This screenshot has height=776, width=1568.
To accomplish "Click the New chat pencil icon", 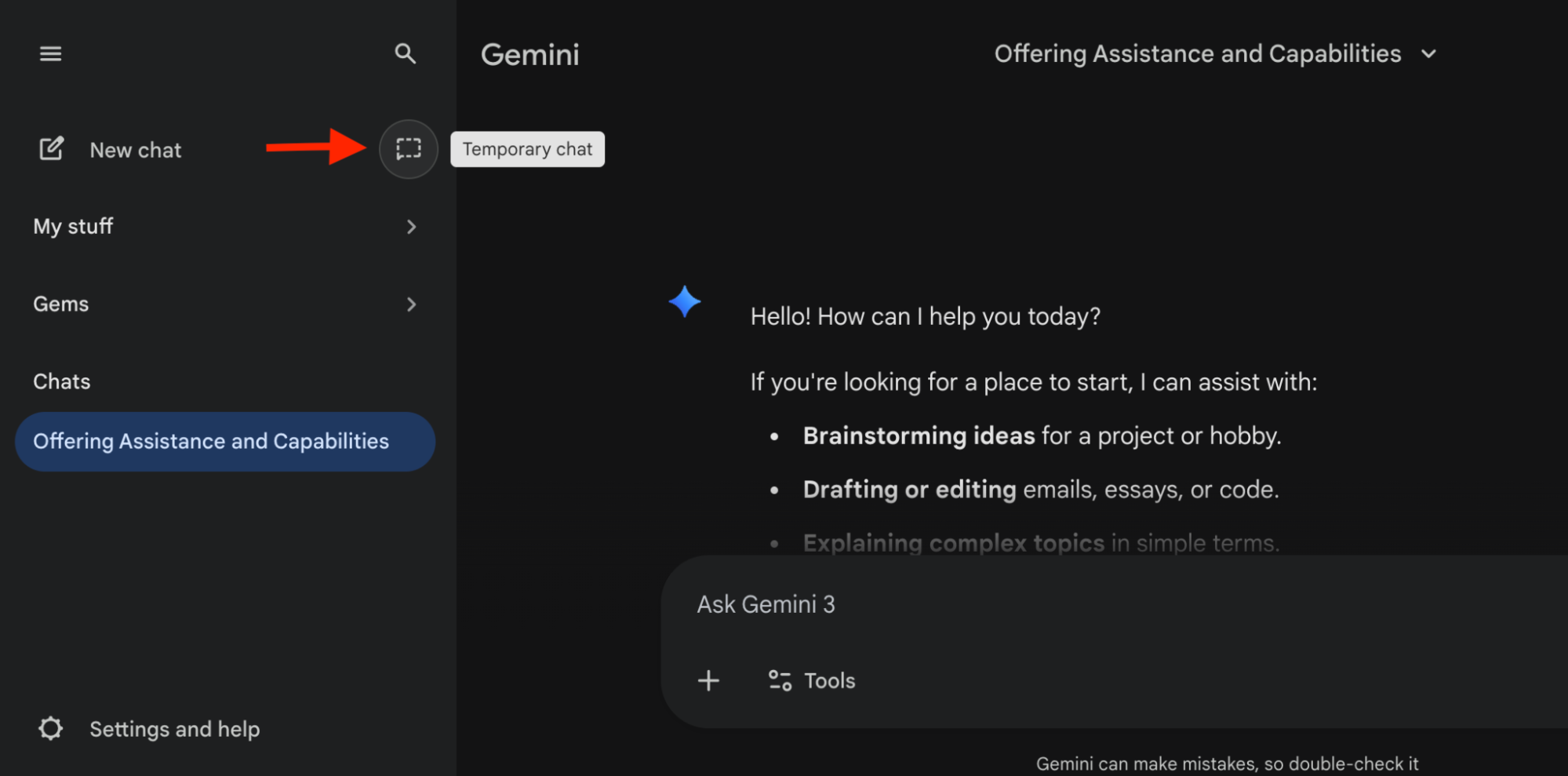I will click(52, 149).
